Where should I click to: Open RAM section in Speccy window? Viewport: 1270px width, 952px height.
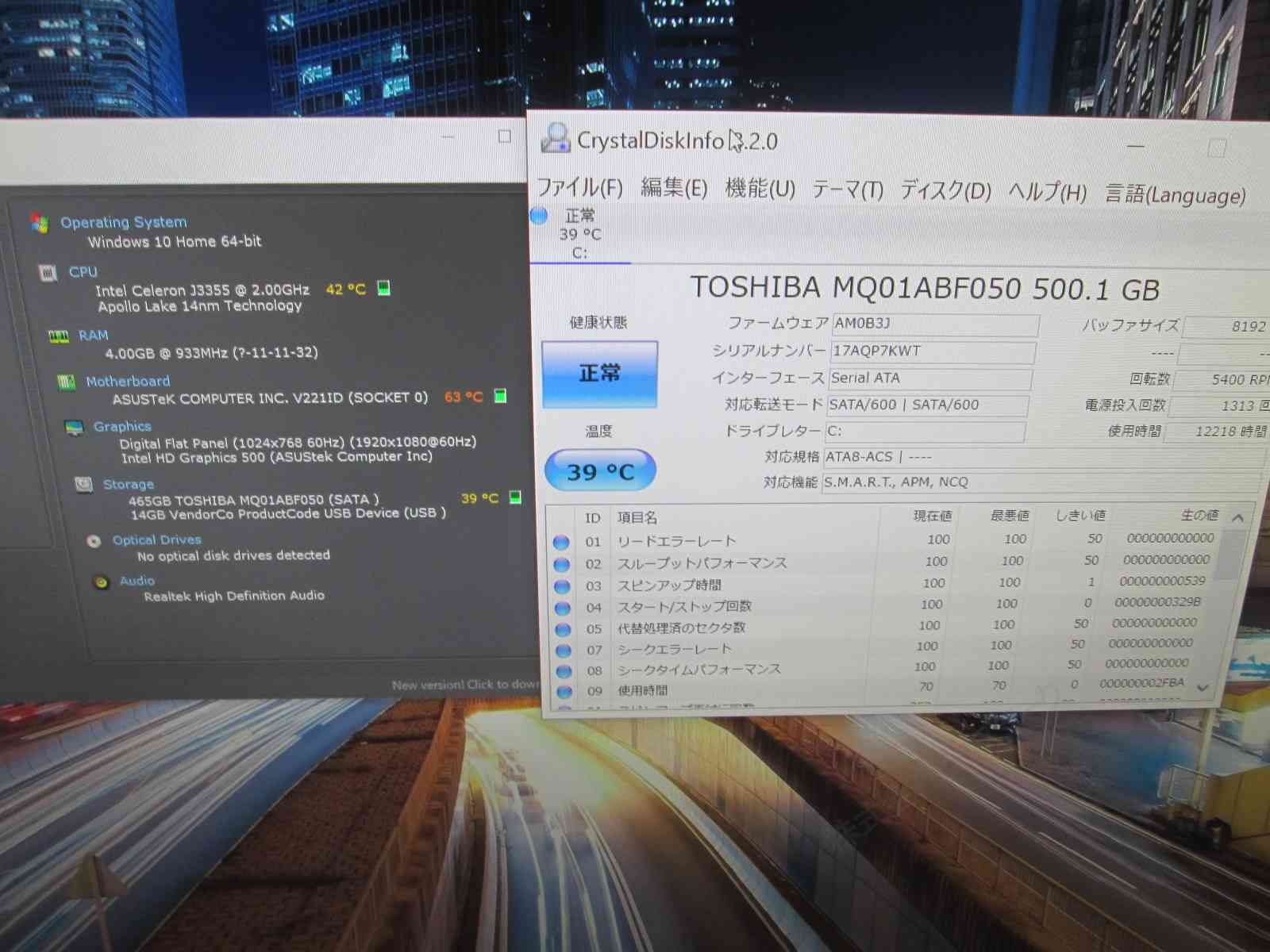point(93,336)
